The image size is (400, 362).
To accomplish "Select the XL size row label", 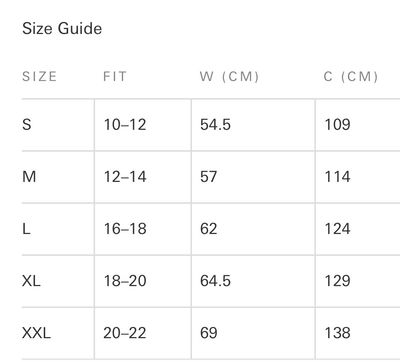I will tap(31, 281).
